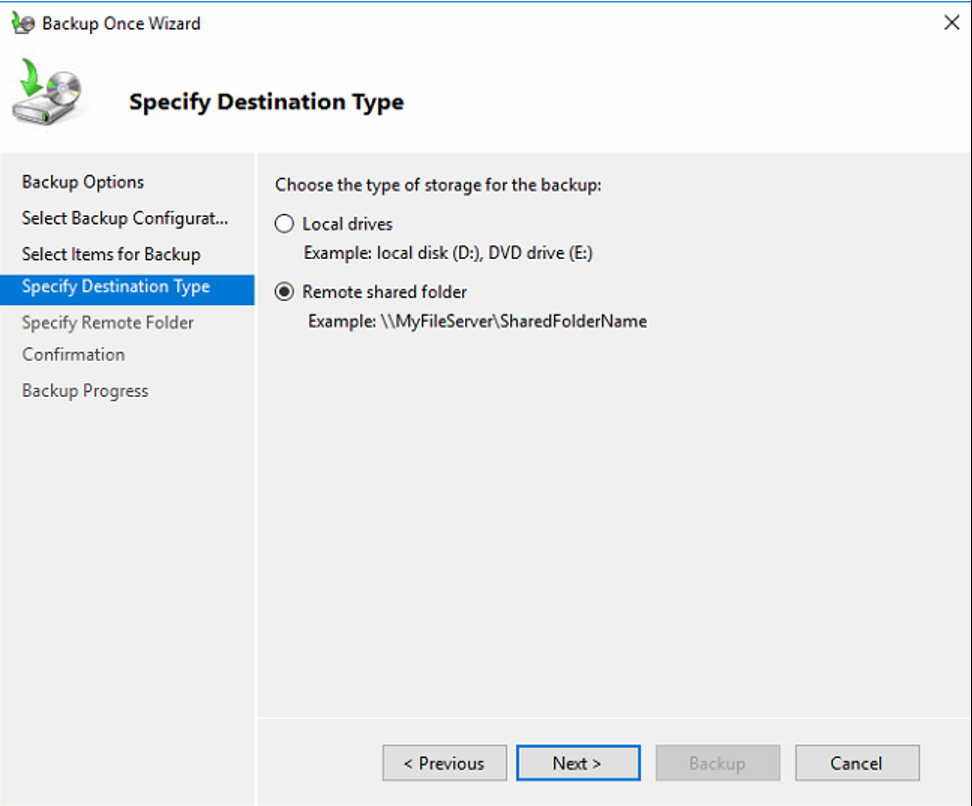This screenshot has height=806, width=972.
Task: Click the Backup Progress step in sidebar
Action: 85,391
